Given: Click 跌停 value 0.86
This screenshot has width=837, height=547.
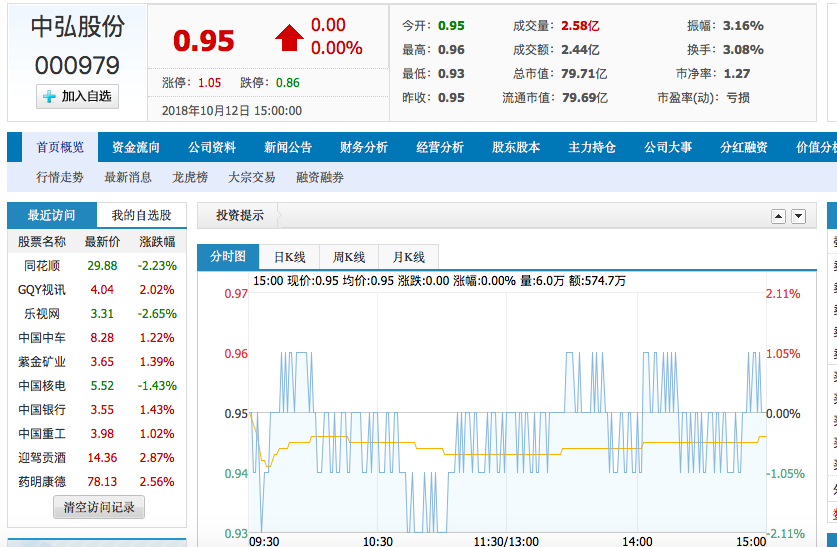Looking at the screenshot, I should [x=288, y=83].
